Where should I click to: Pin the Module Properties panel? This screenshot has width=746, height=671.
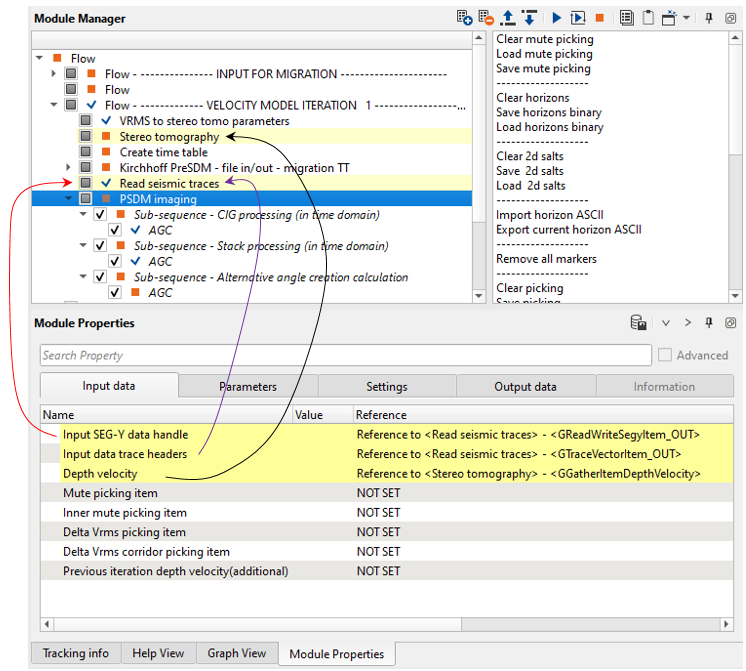pyautogui.click(x=709, y=323)
